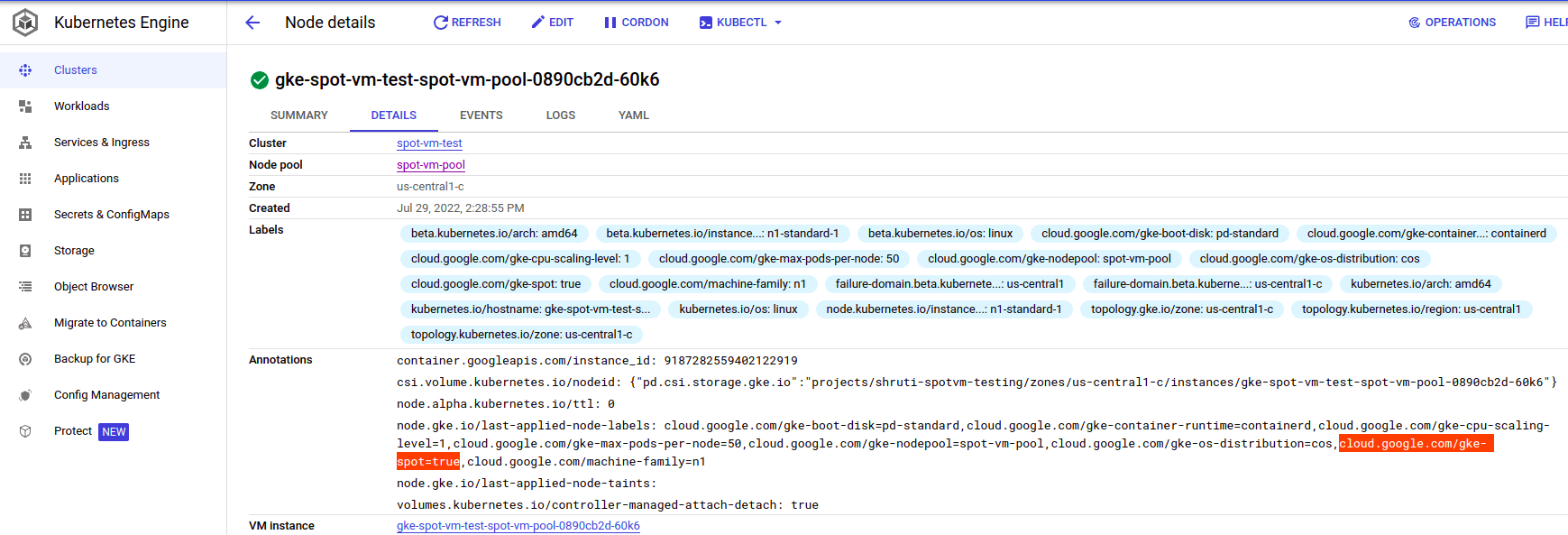
Task: Click the topology.kubernetes.io/region label
Action: tap(1411, 309)
